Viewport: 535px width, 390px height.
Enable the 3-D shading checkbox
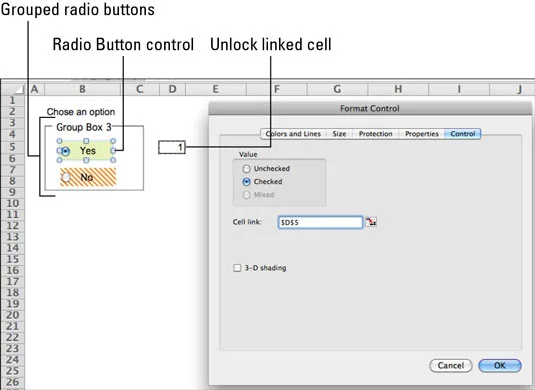(237, 268)
